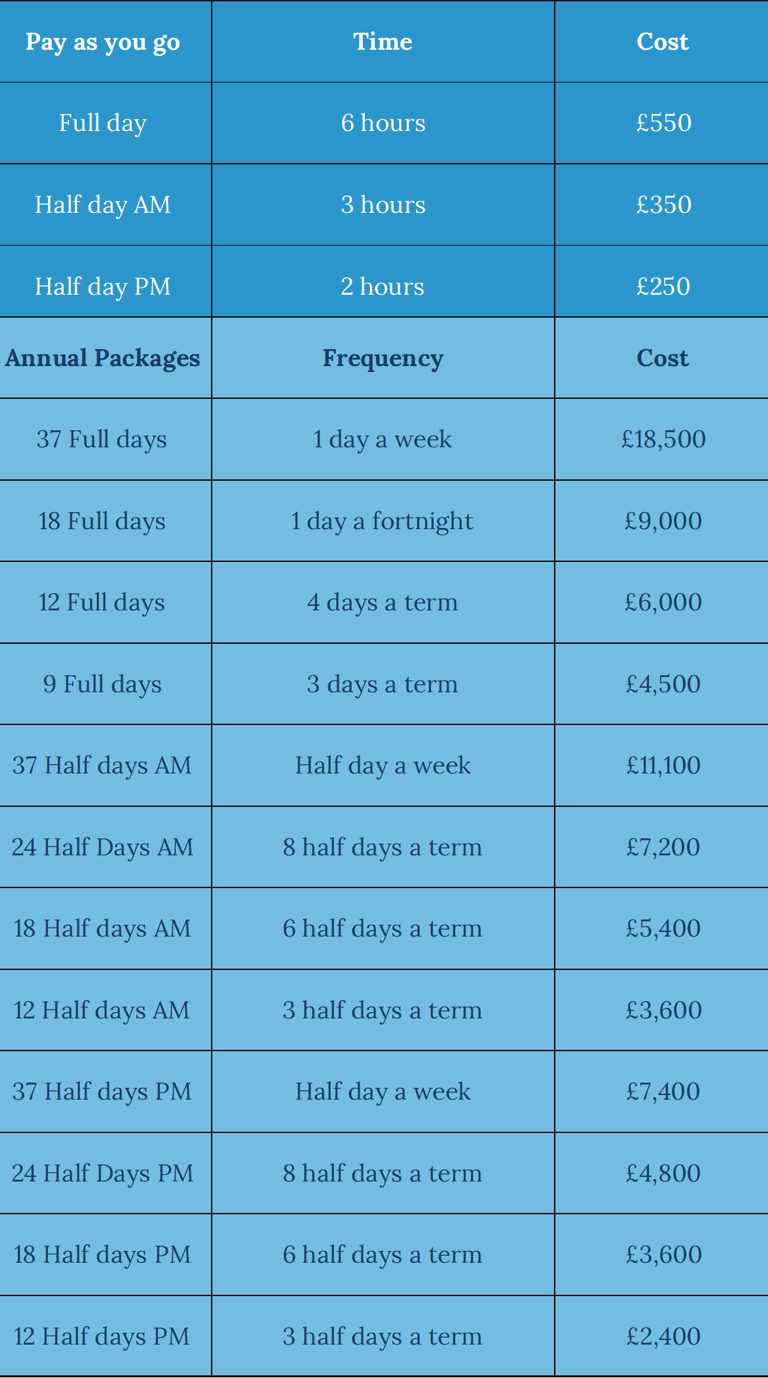The height and width of the screenshot is (1378, 768).
Task: Click the Frequency header cell
Action: pos(383,358)
